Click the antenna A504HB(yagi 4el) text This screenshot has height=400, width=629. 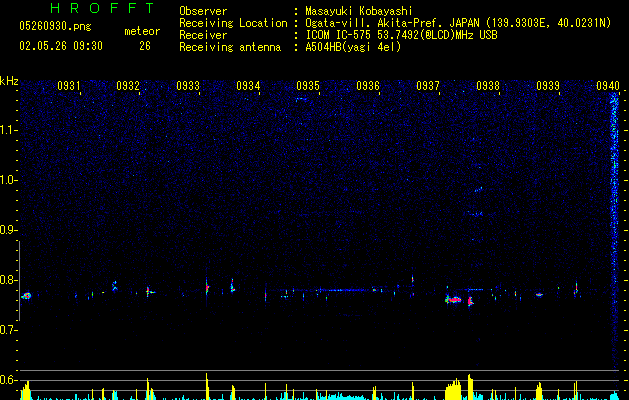353,47
